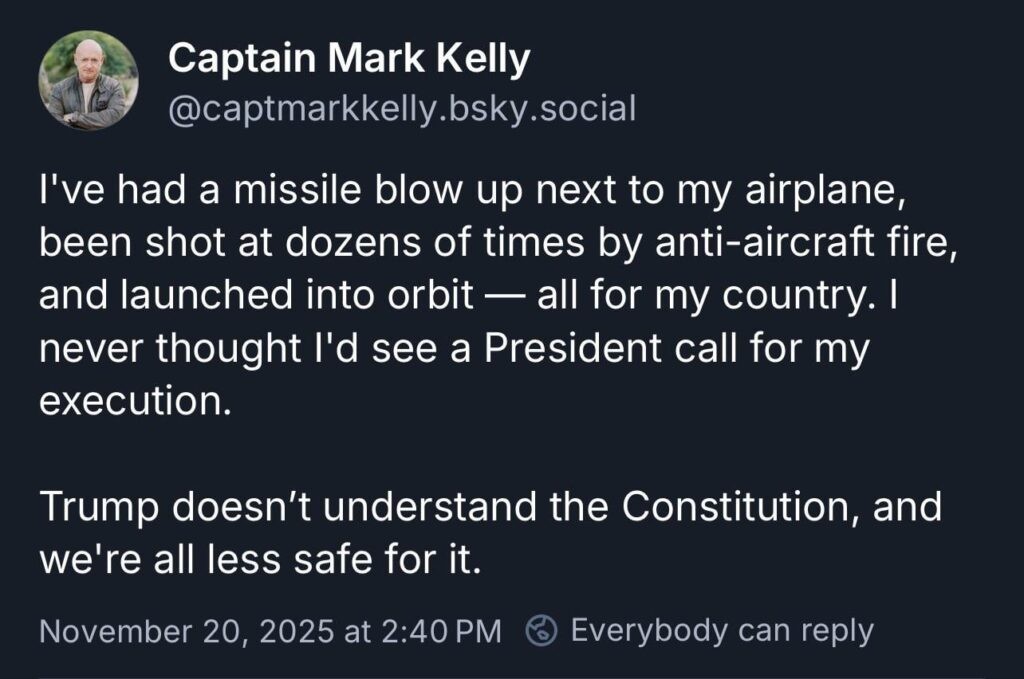
Task: Click Captain Mark Kelly's profile avatar
Action: pos(88,80)
